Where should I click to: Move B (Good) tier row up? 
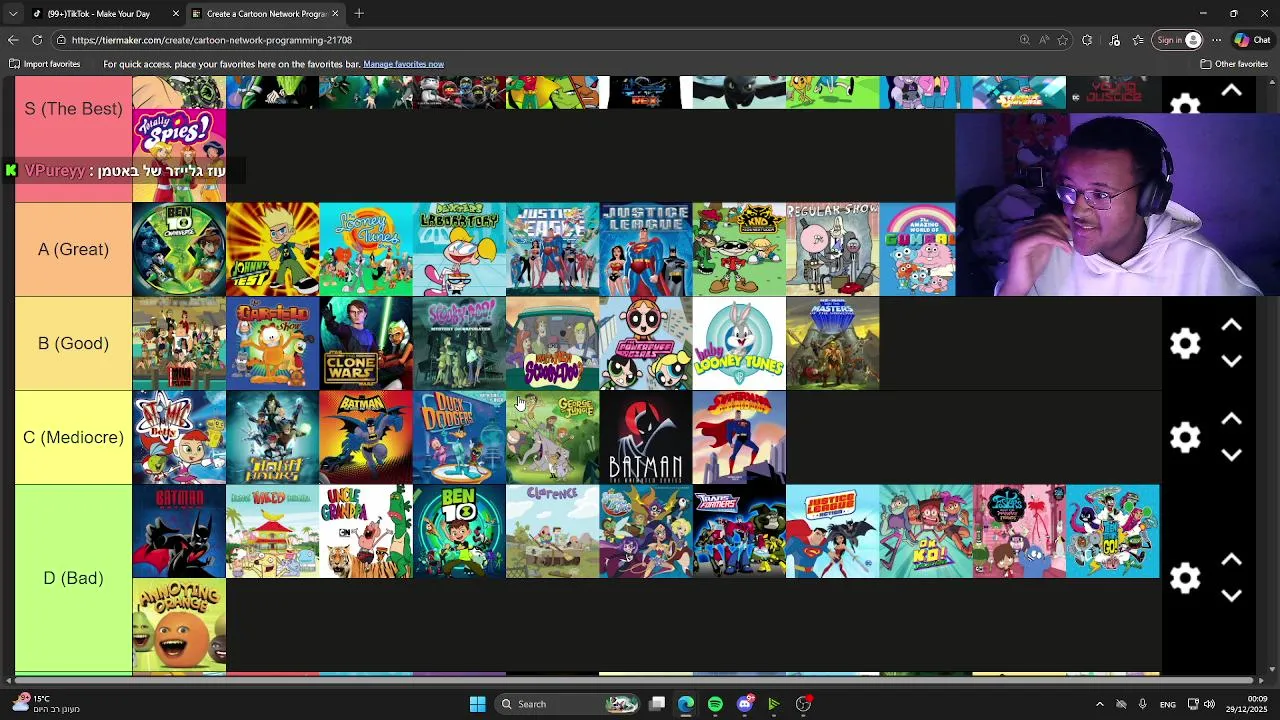click(1231, 326)
